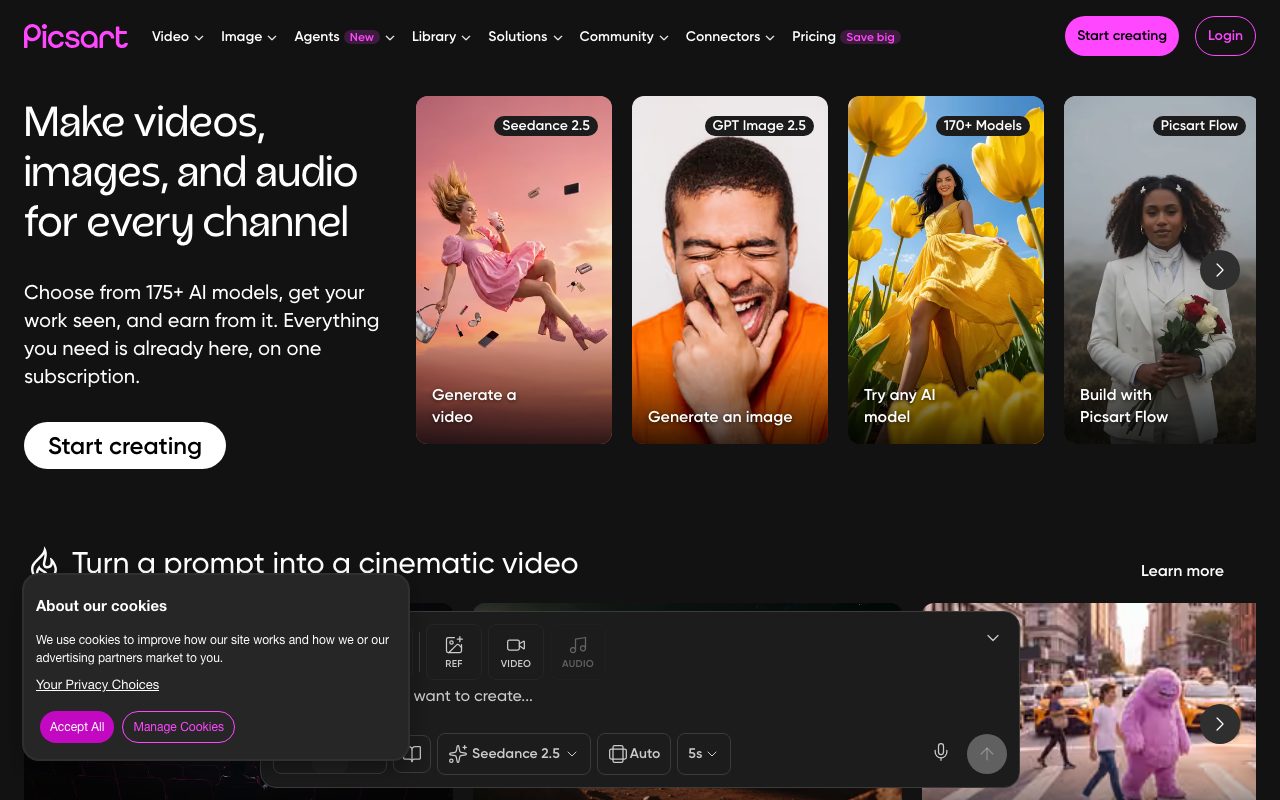Click the pink Start creating header button
Image resolution: width=1280 pixels, height=800 pixels.
tap(1122, 36)
